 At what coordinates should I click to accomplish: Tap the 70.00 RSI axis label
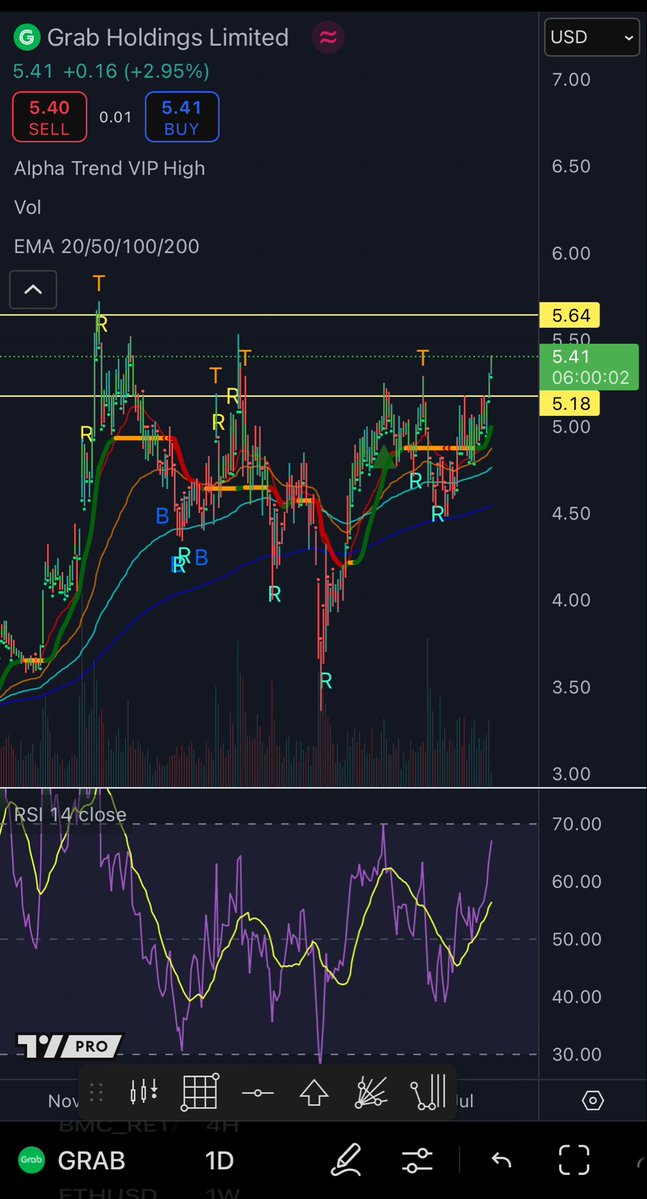576,824
